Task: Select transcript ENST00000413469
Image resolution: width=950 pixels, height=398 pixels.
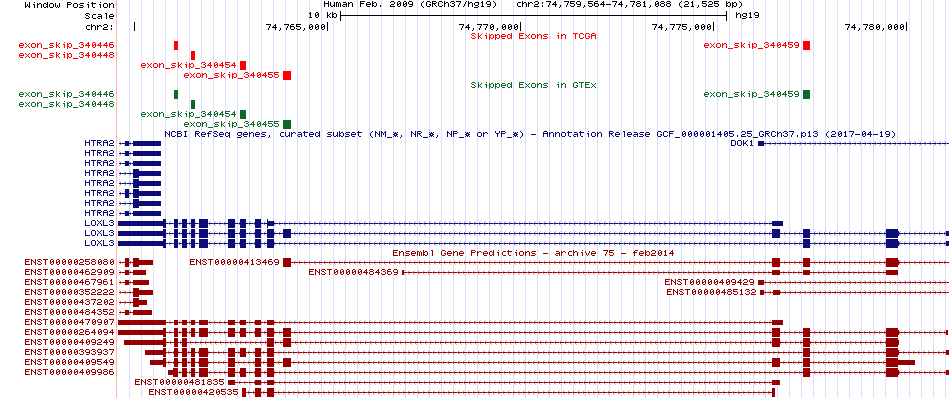Action: click(x=234, y=262)
